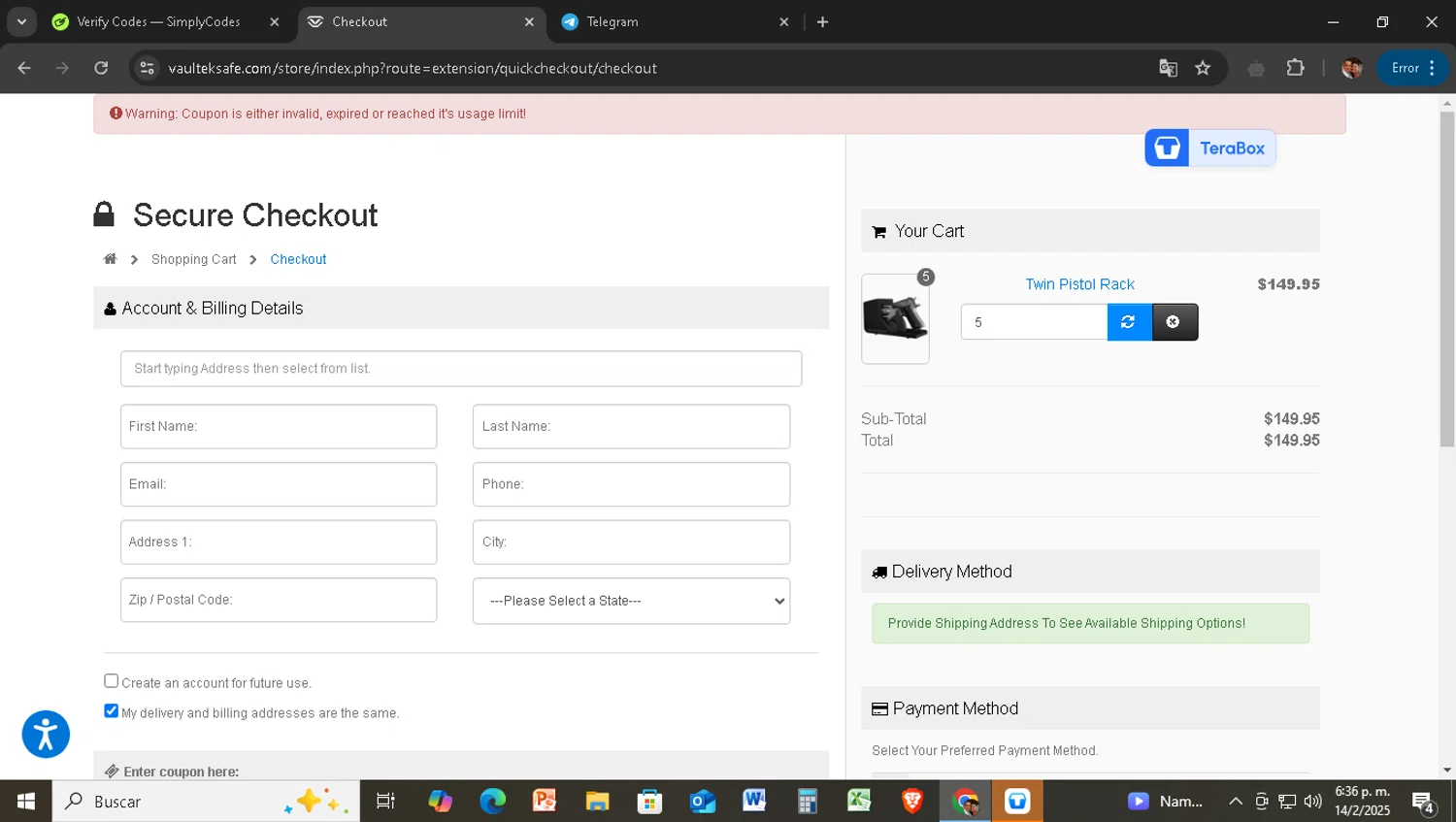Screen dimensions: 1456x822
Task: Show hidden system tray icons
Action: [x=1236, y=802]
